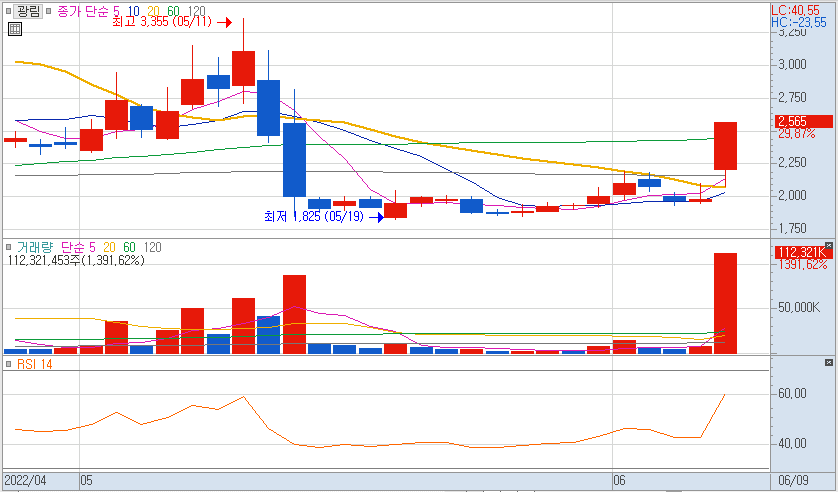The height and width of the screenshot is (492, 838).
Task: Click the 거래량 volume indicator label
Action: click(x=35, y=247)
